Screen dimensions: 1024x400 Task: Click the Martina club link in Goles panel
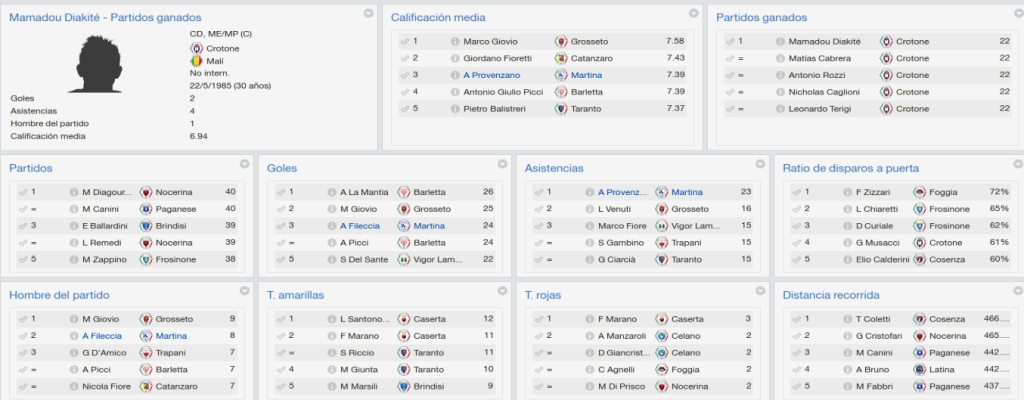point(429,226)
